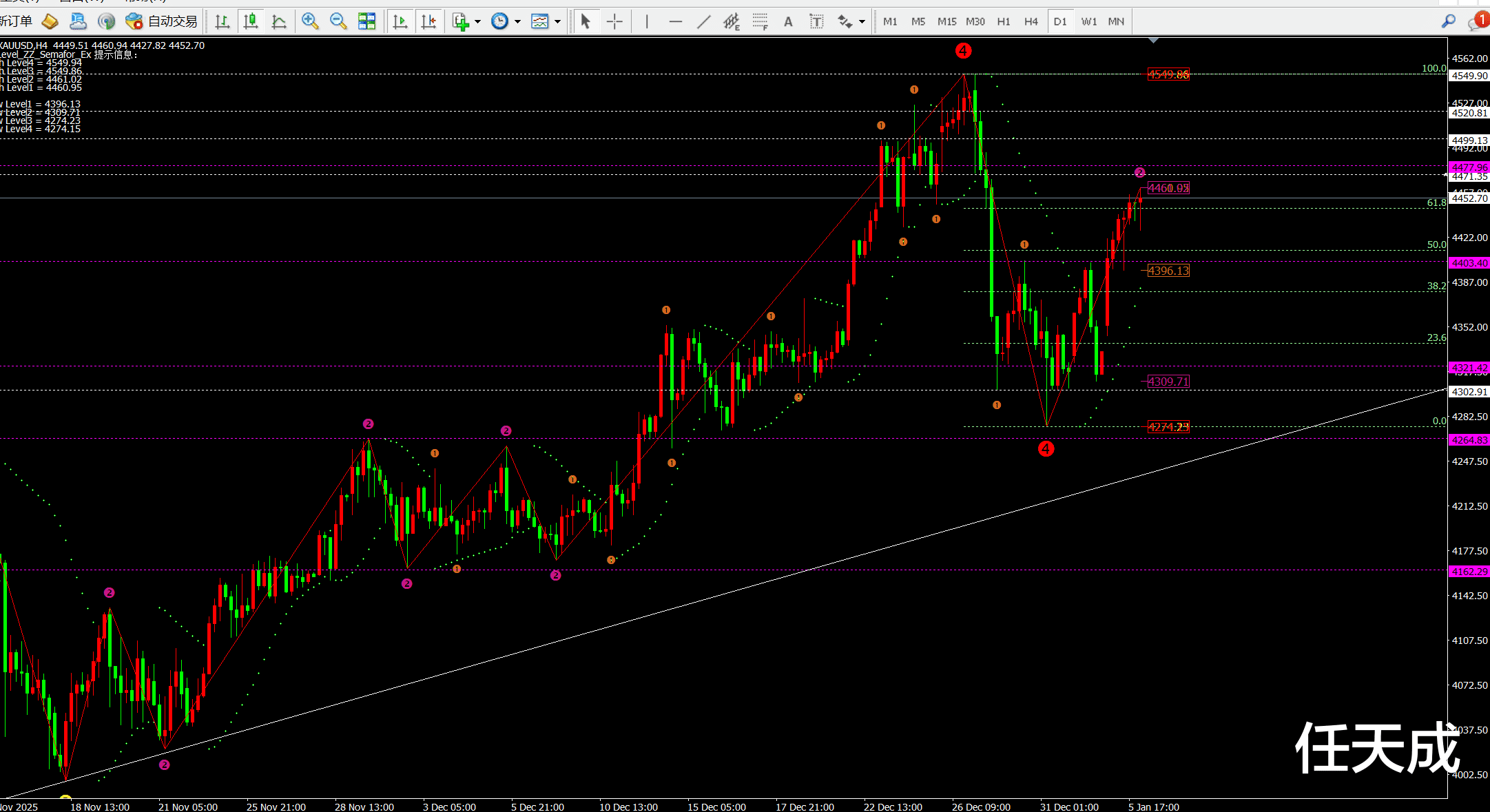The height and width of the screenshot is (812, 1490).
Task: Click the zoom out magnifier icon
Action: (x=338, y=21)
